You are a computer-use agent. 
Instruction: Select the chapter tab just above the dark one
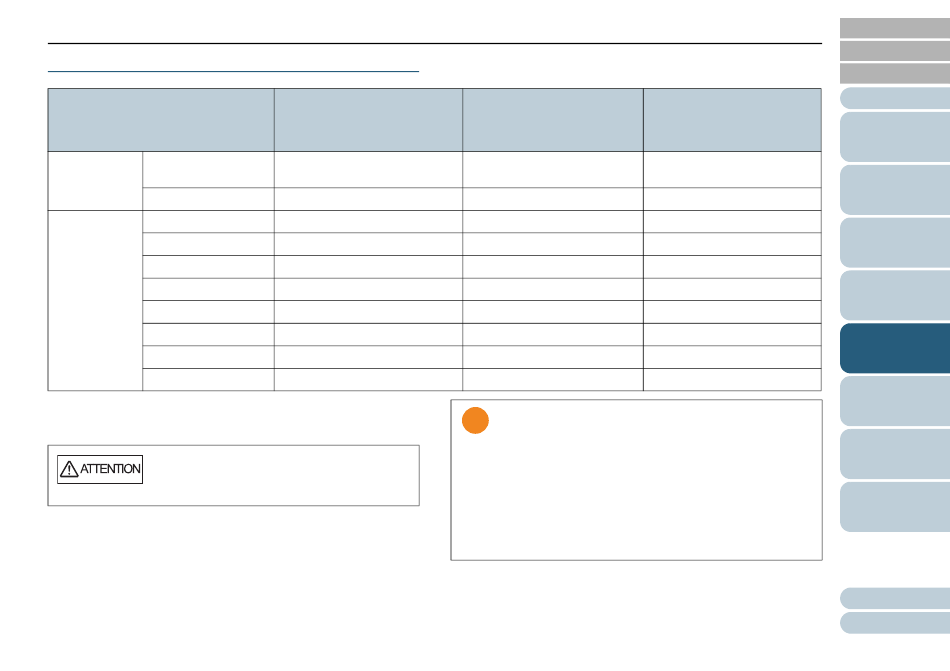tap(895, 295)
